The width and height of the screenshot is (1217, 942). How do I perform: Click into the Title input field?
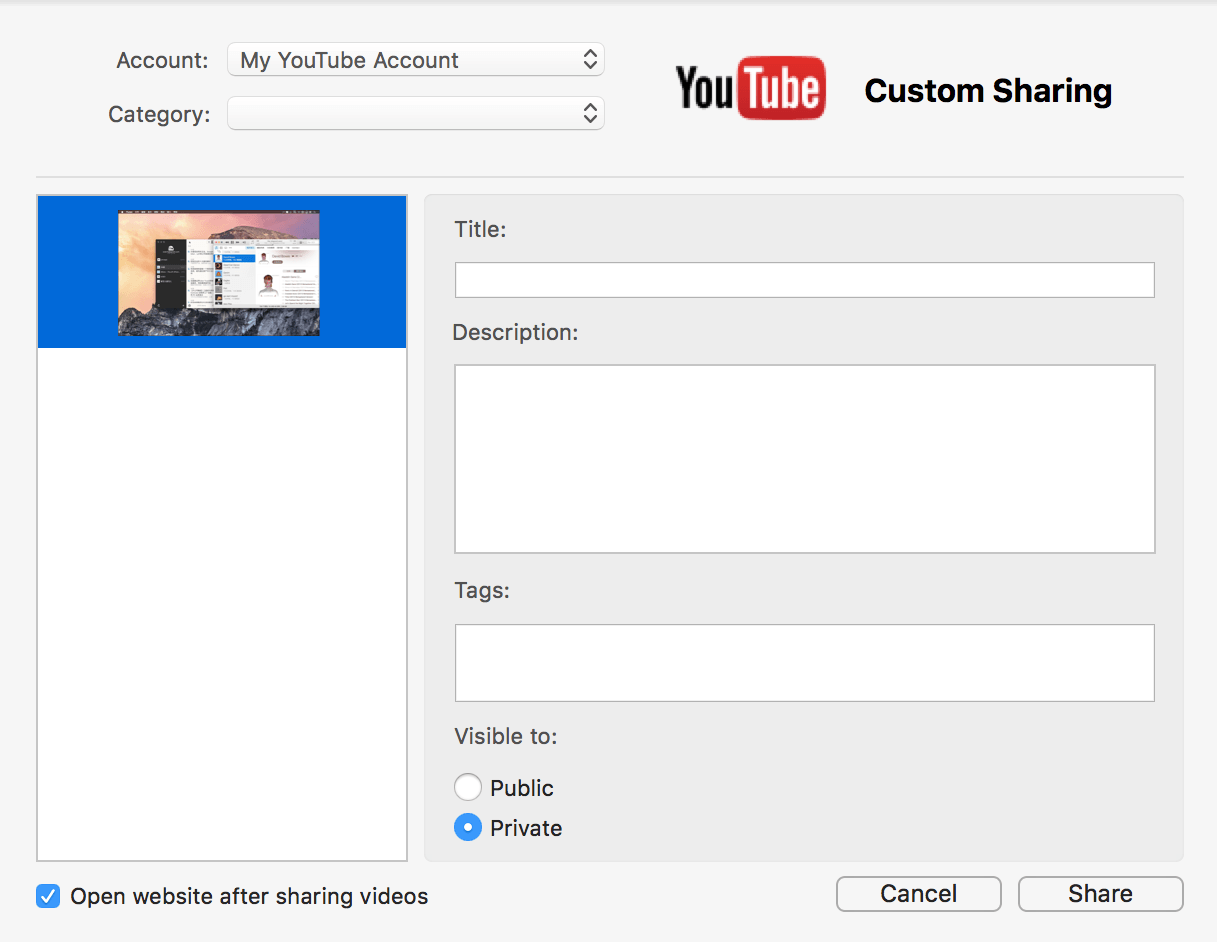[x=805, y=280]
